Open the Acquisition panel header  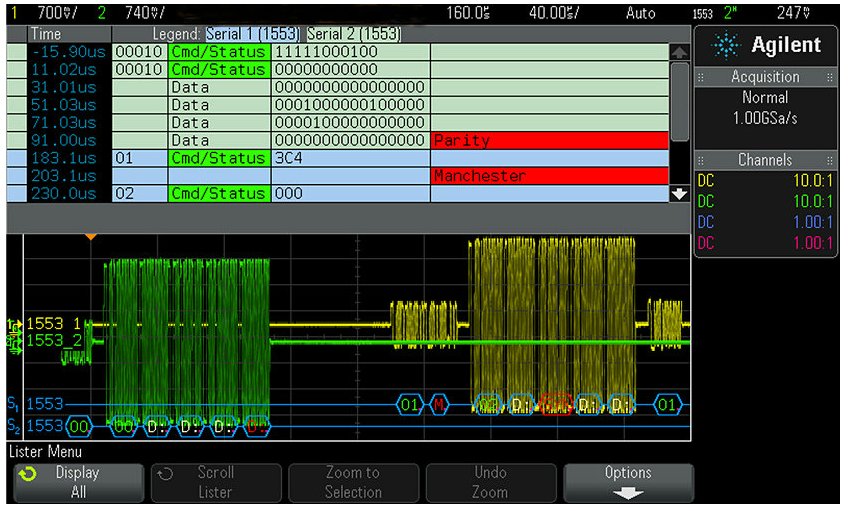point(765,77)
